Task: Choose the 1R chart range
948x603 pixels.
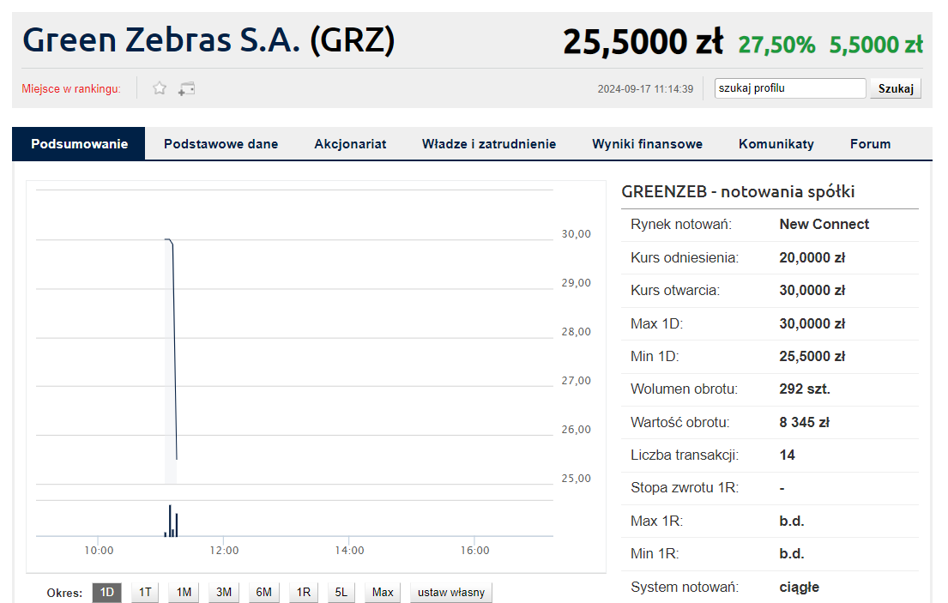Action: tap(304, 592)
